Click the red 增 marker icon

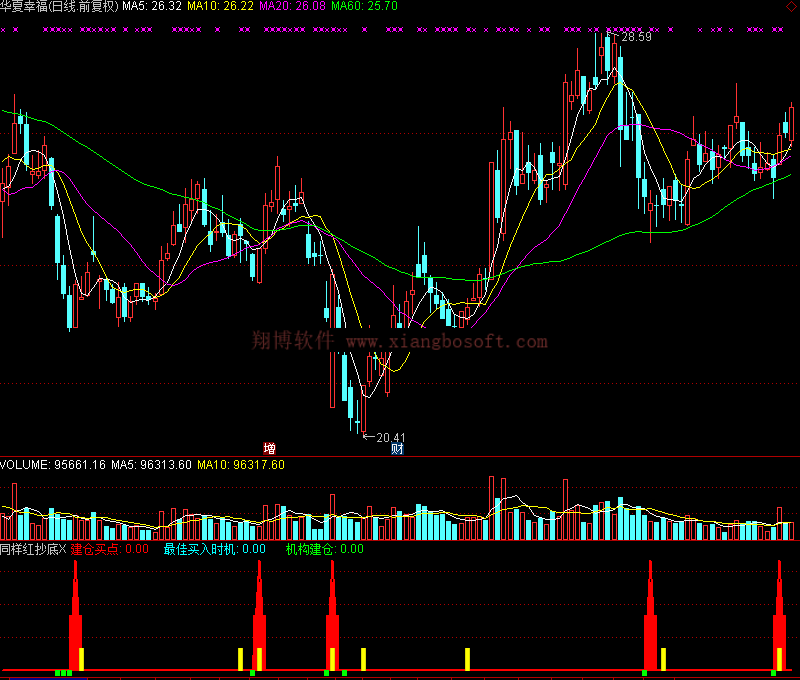coord(269,448)
